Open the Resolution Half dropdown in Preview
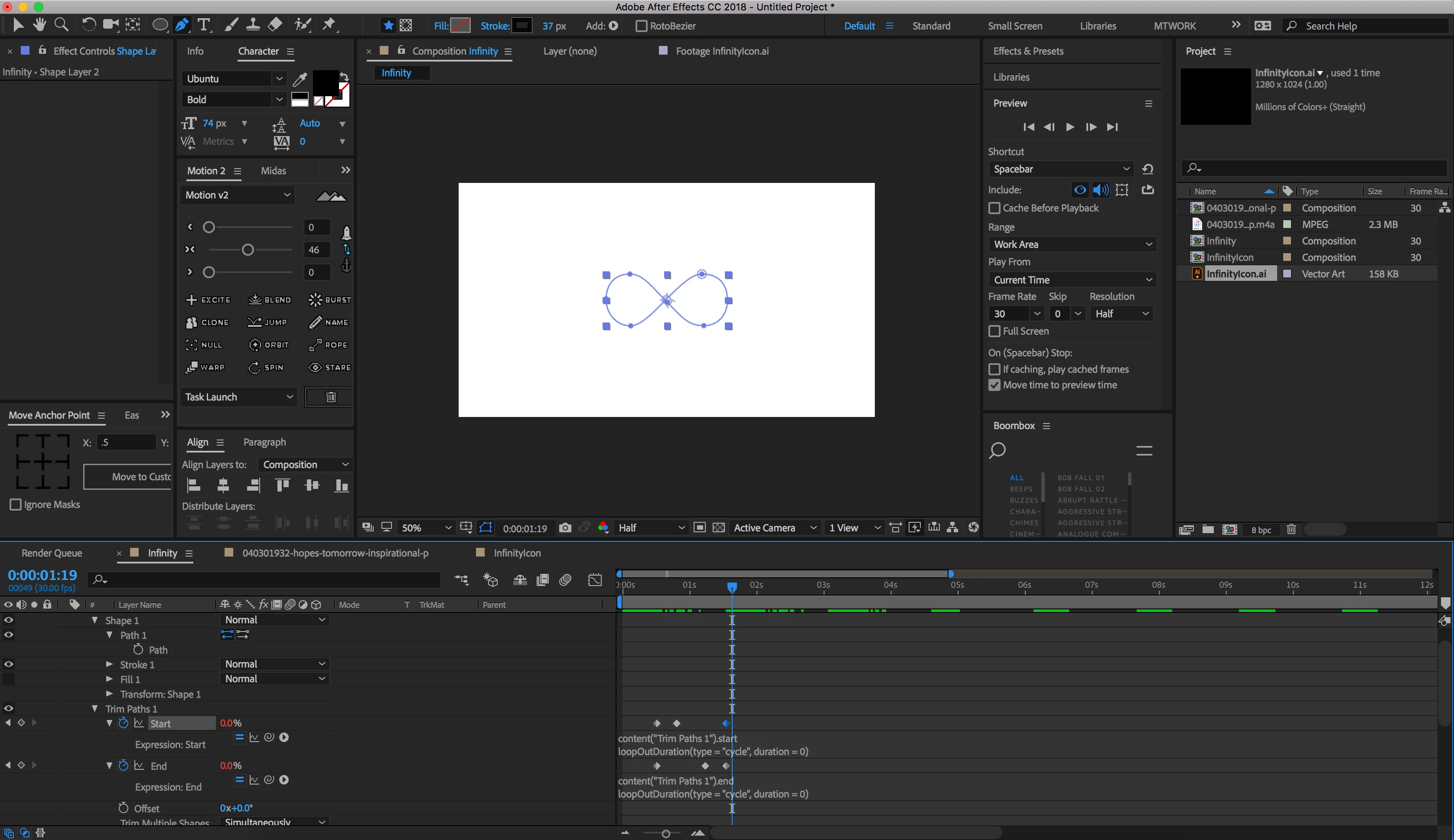This screenshot has height=840, width=1454. pos(1121,314)
